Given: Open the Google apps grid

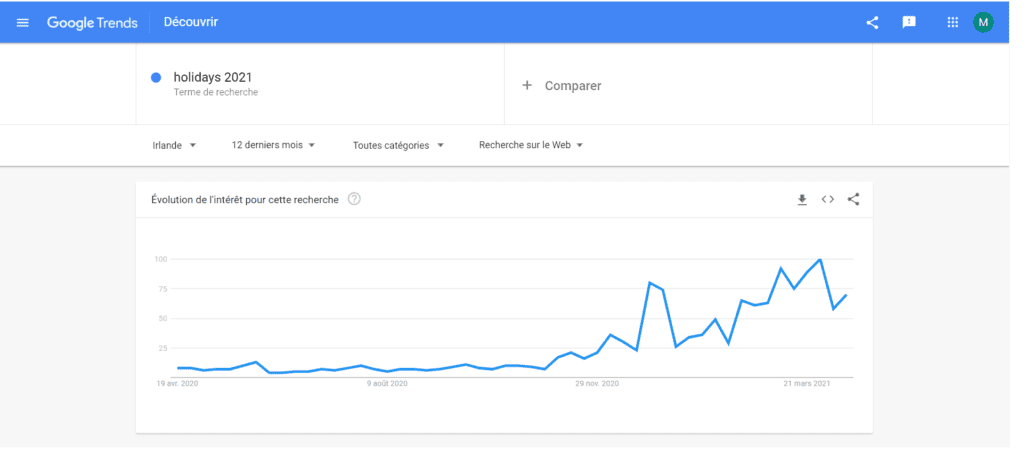Looking at the screenshot, I should click(x=952, y=22).
